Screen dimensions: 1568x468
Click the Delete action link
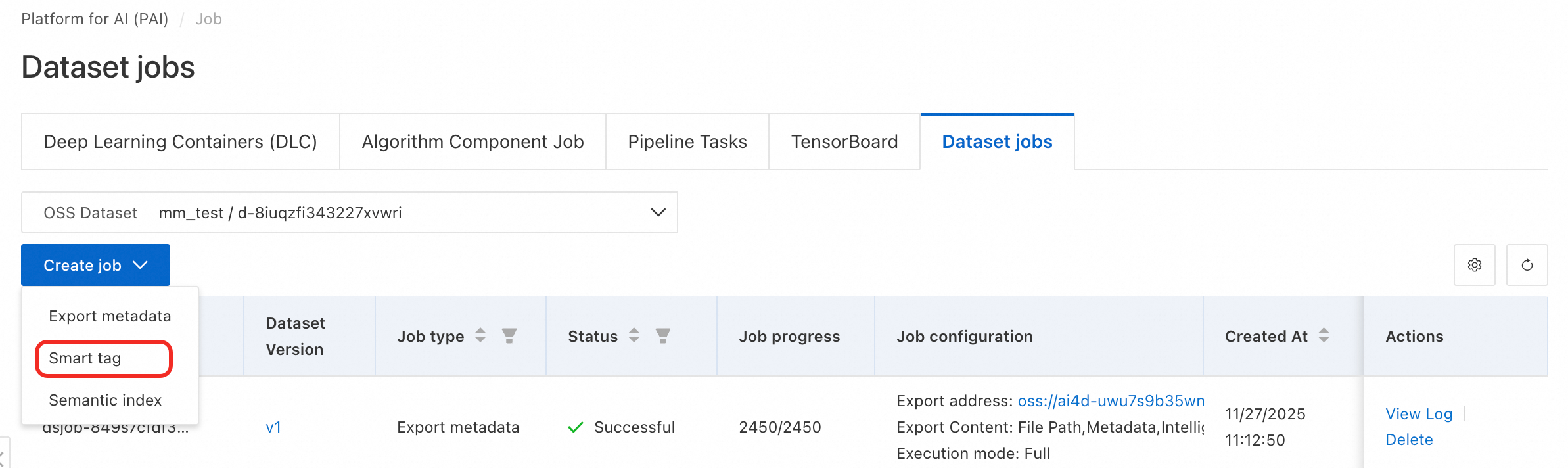pos(1409,440)
